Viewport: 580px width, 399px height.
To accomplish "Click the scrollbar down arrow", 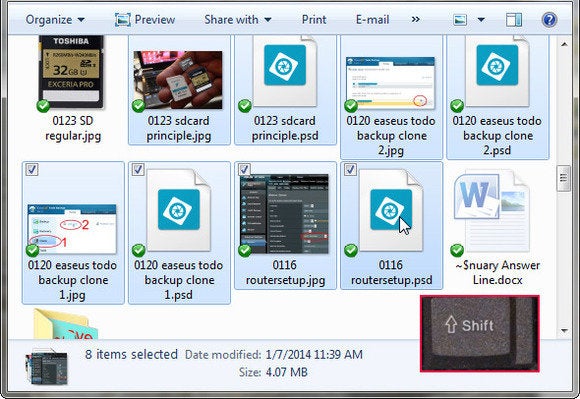I will (564, 331).
